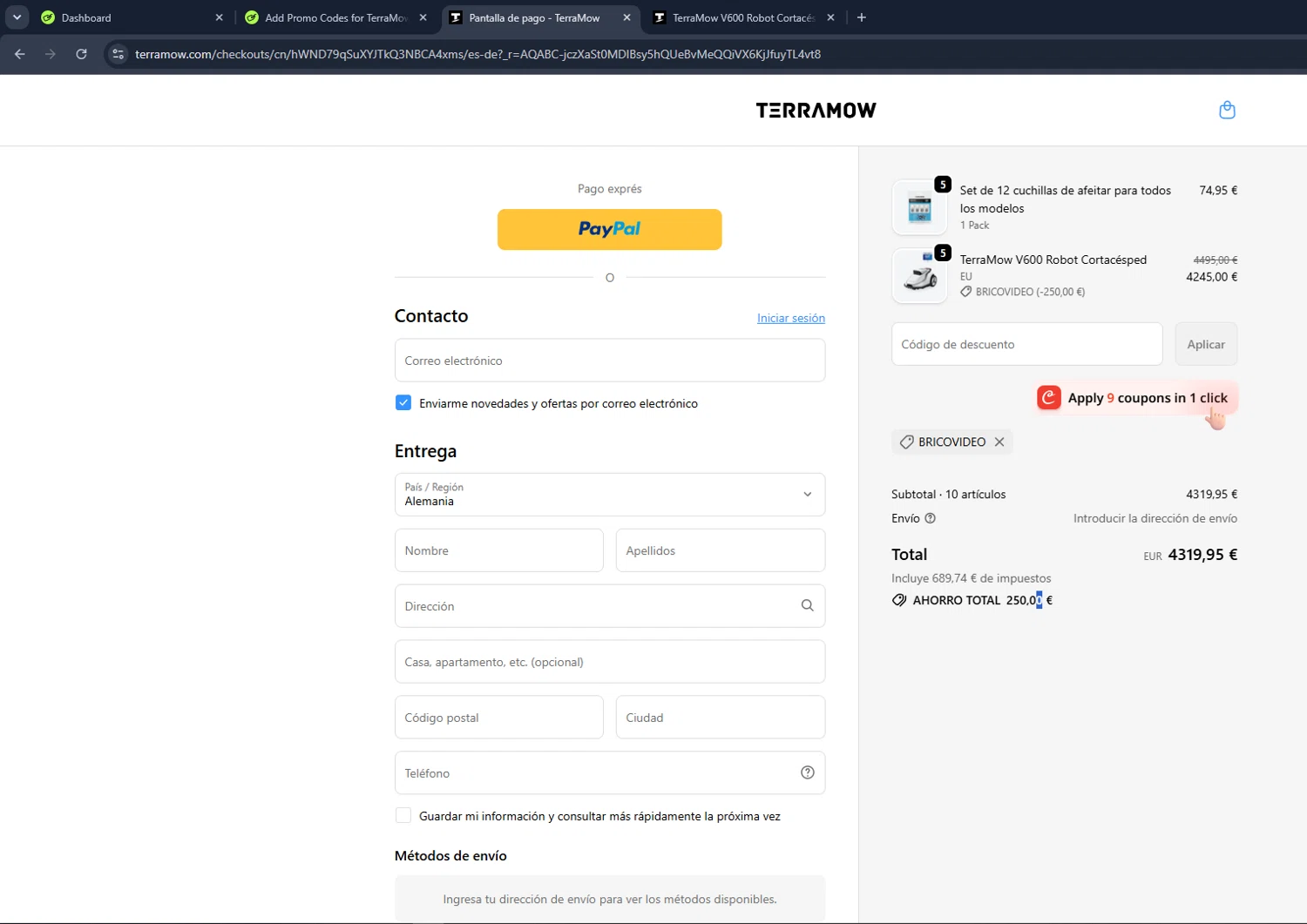Click the help icon in Teléfono field
This screenshot has height=924, width=1307.
808,772
